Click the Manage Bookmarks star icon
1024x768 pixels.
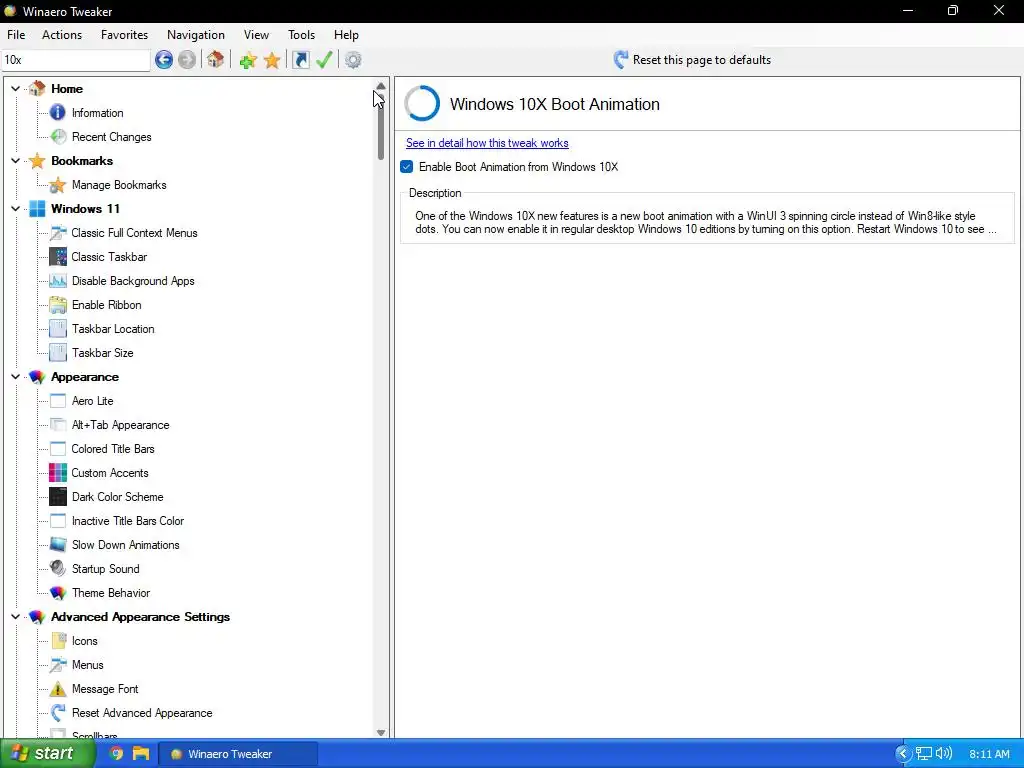(x=58, y=185)
